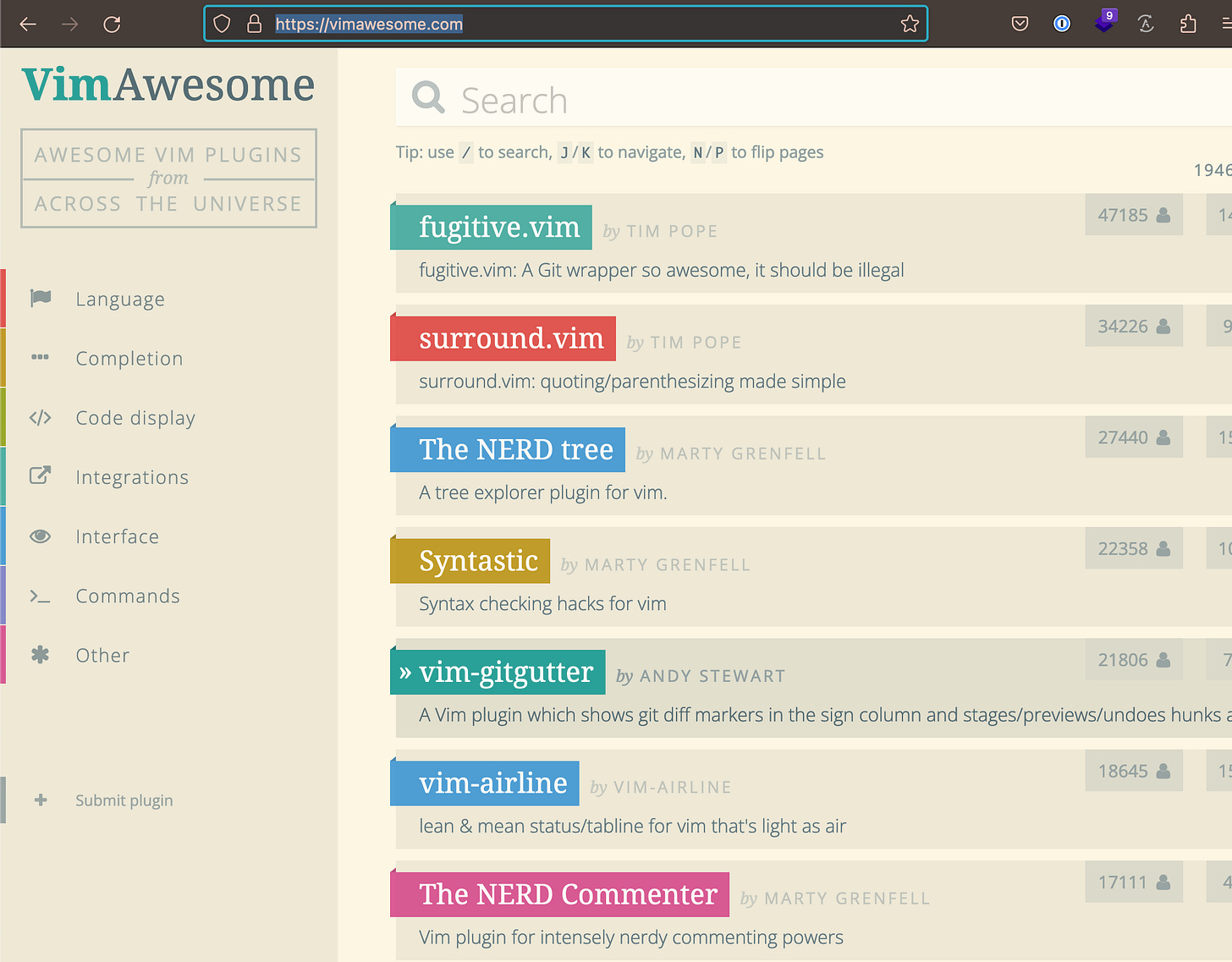This screenshot has height=962, width=1232.
Task: Click the site security padlock icon
Action: tap(254, 24)
